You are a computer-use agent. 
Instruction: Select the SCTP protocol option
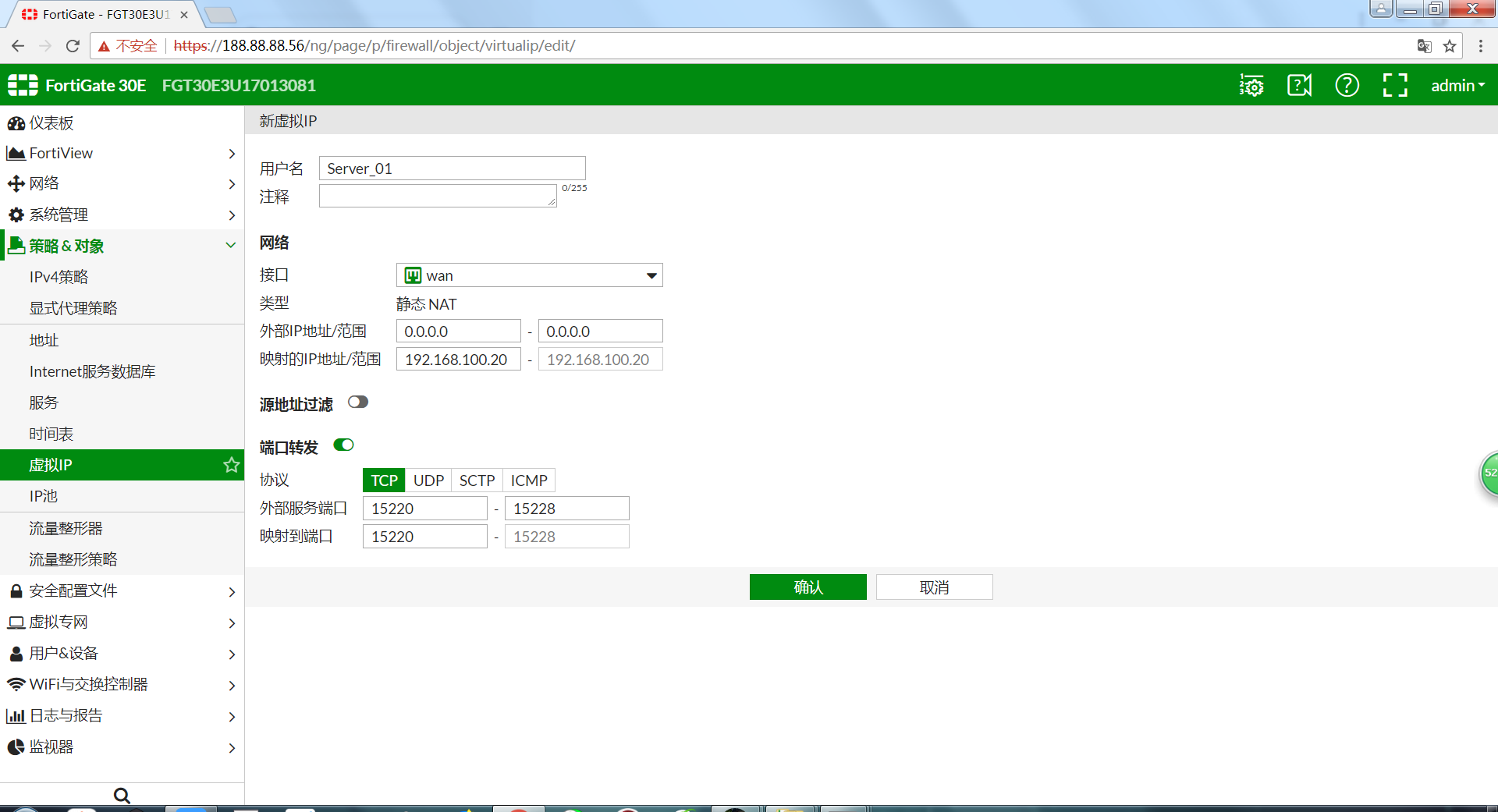[x=477, y=480]
